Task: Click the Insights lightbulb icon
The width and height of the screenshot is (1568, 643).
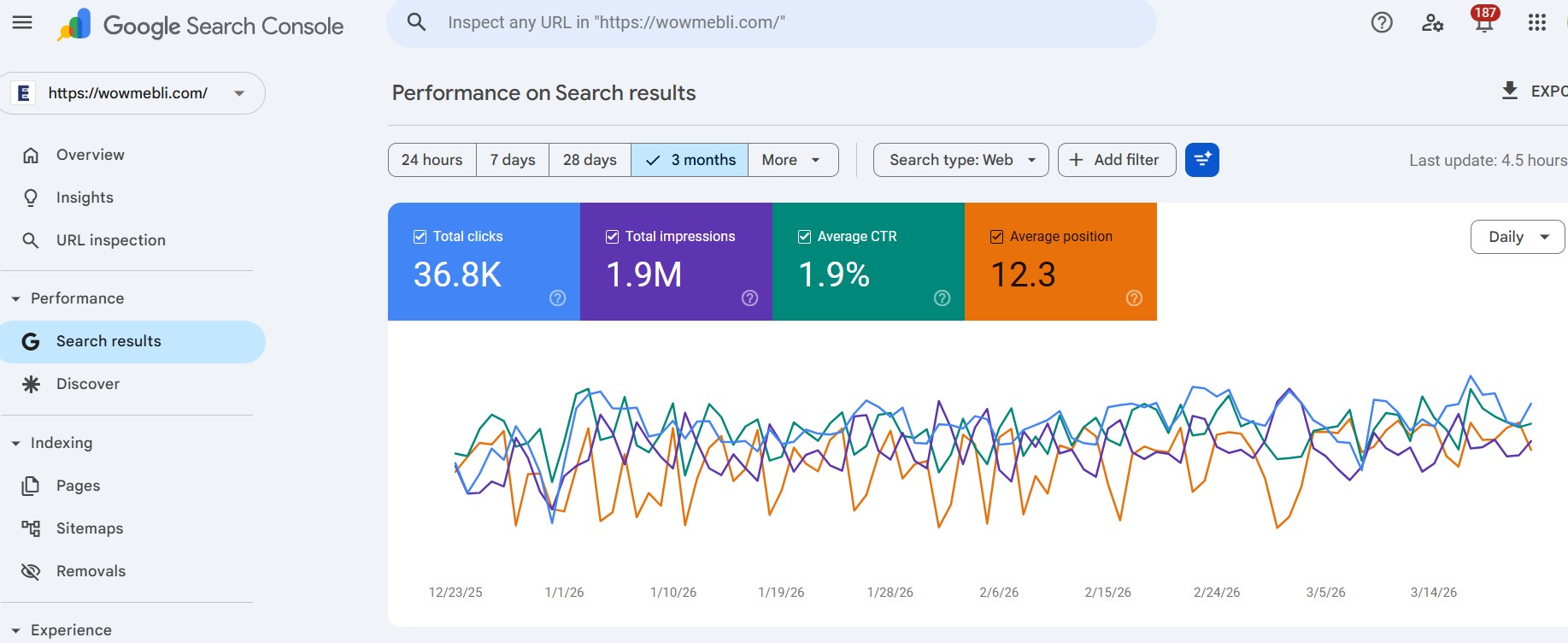Action: [x=31, y=198]
